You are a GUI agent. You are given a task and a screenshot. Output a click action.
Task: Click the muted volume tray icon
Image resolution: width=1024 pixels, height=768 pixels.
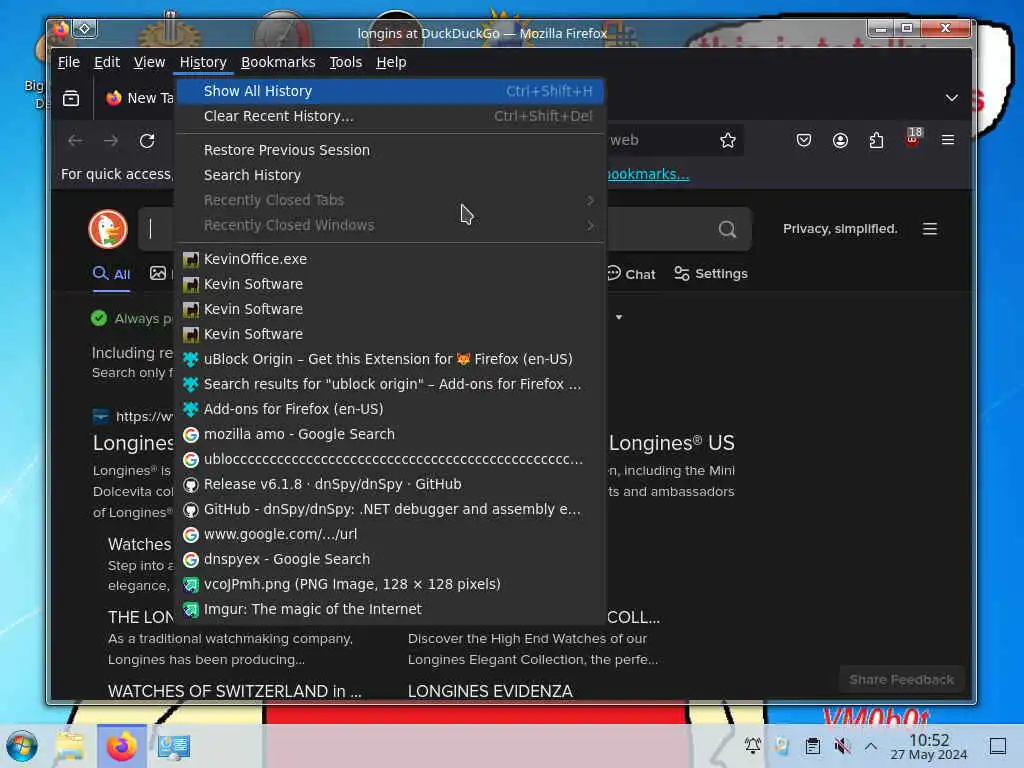pyautogui.click(x=842, y=746)
